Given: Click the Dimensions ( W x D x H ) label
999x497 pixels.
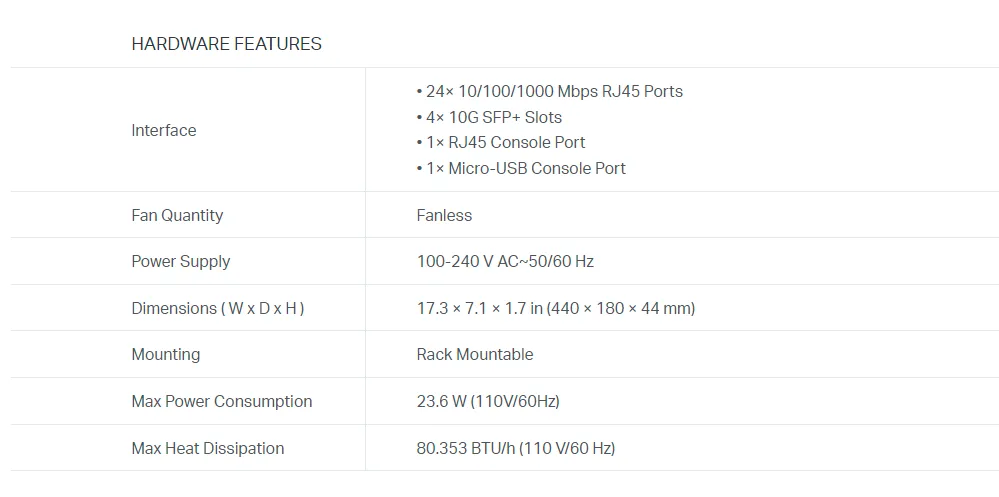Looking at the screenshot, I should (218, 308).
